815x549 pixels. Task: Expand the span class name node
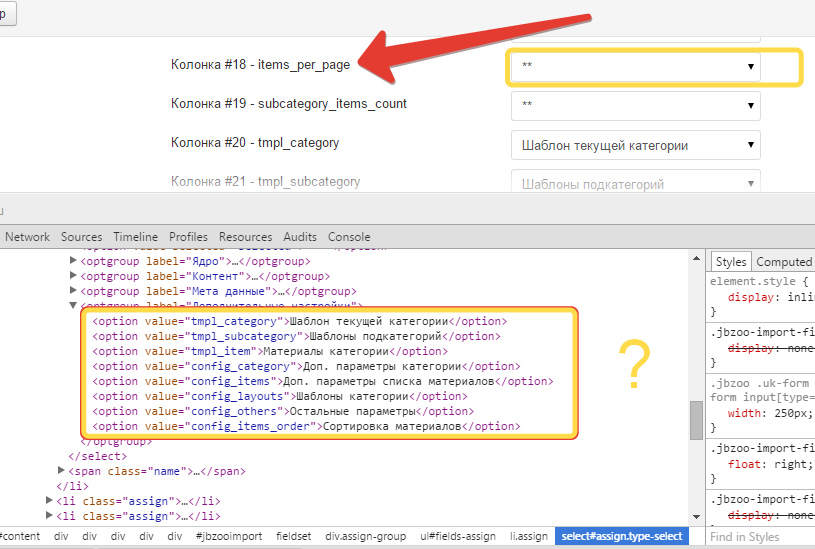(x=63, y=471)
